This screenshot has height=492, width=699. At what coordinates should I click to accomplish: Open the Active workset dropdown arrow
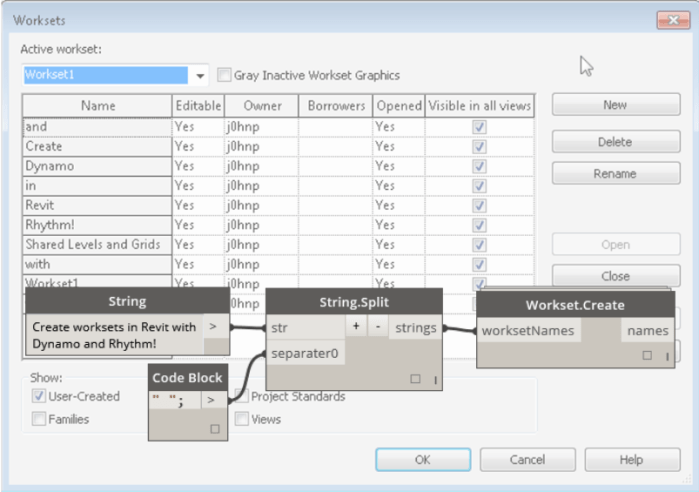(x=200, y=76)
